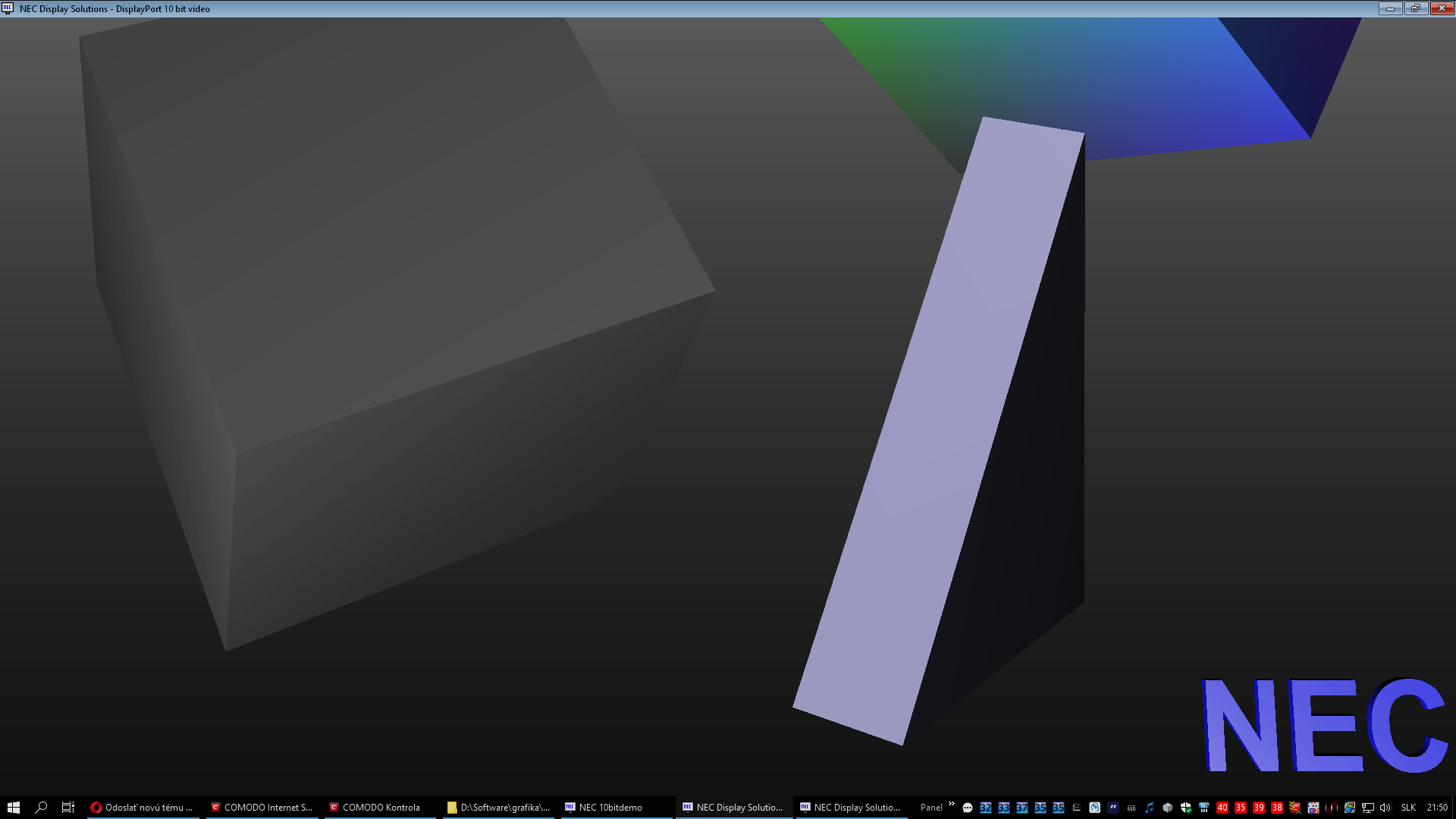Click the music note tray icon

[x=1149, y=808]
